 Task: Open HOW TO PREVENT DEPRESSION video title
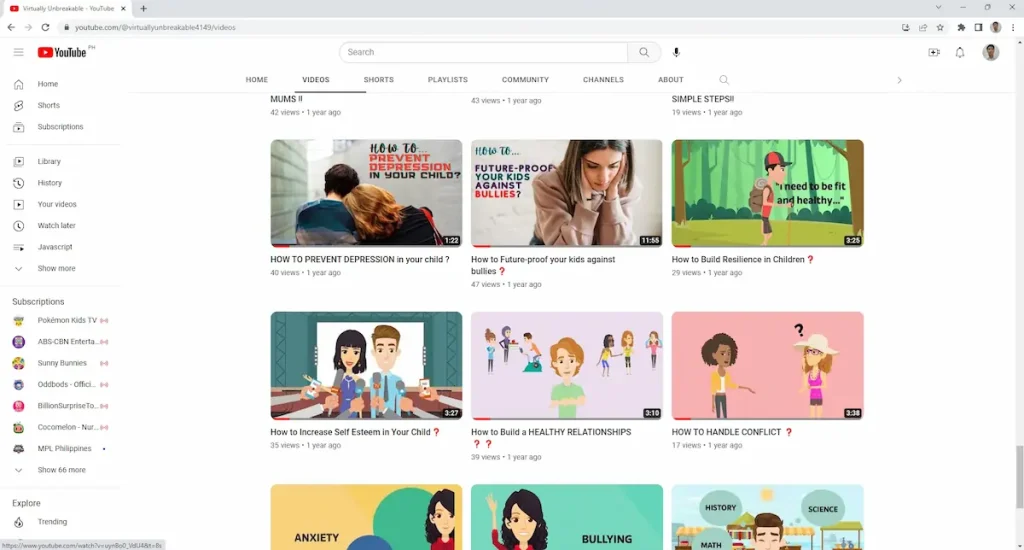pyautogui.click(x=360, y=259)
